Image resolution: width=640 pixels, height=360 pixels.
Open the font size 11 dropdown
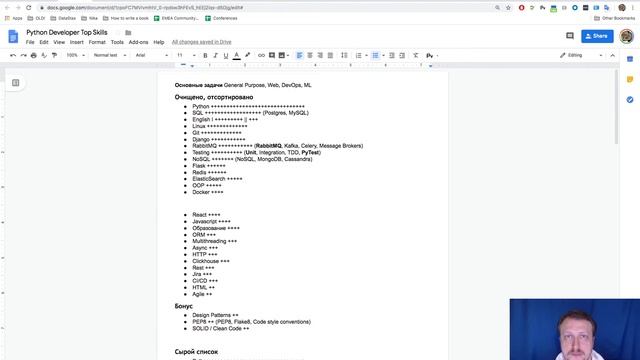click(186, 55)
